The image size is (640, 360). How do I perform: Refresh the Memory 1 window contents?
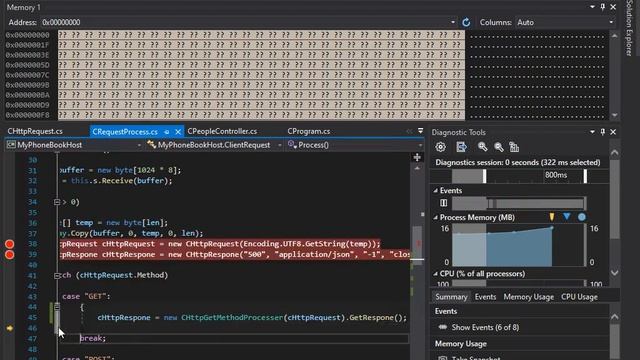(466, 22)
